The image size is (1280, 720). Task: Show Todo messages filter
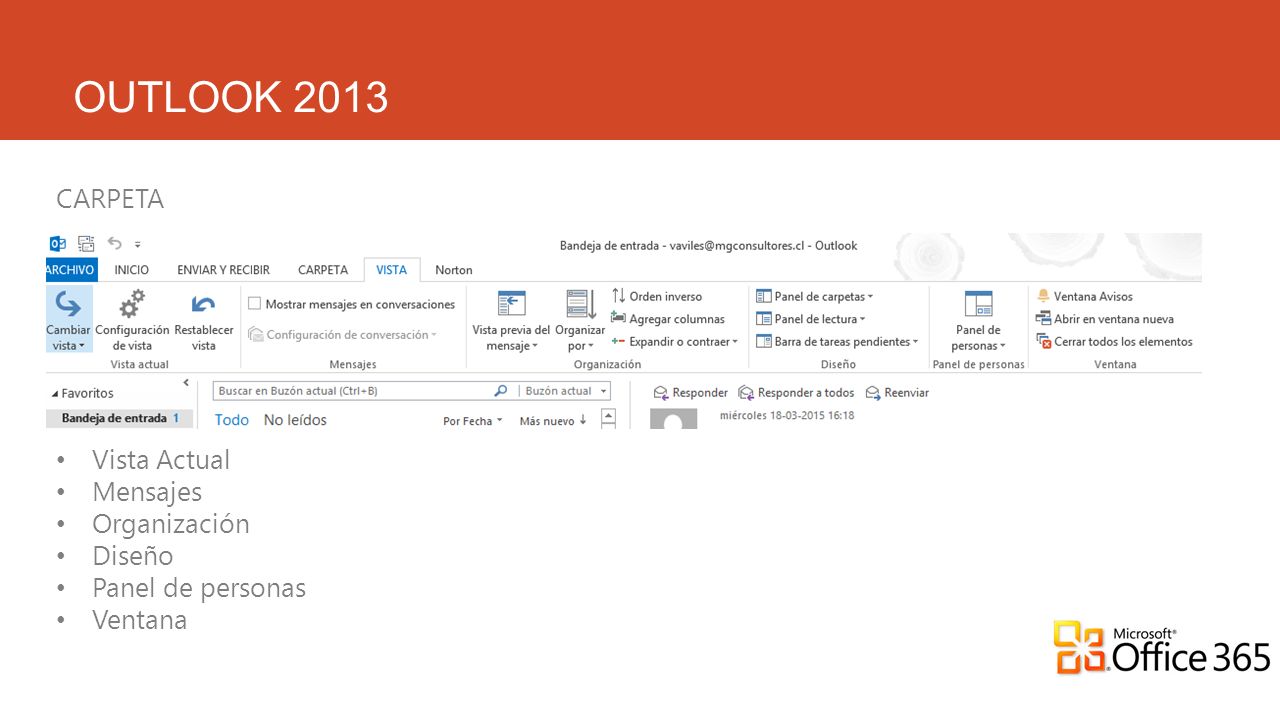[x=232, y=420]
